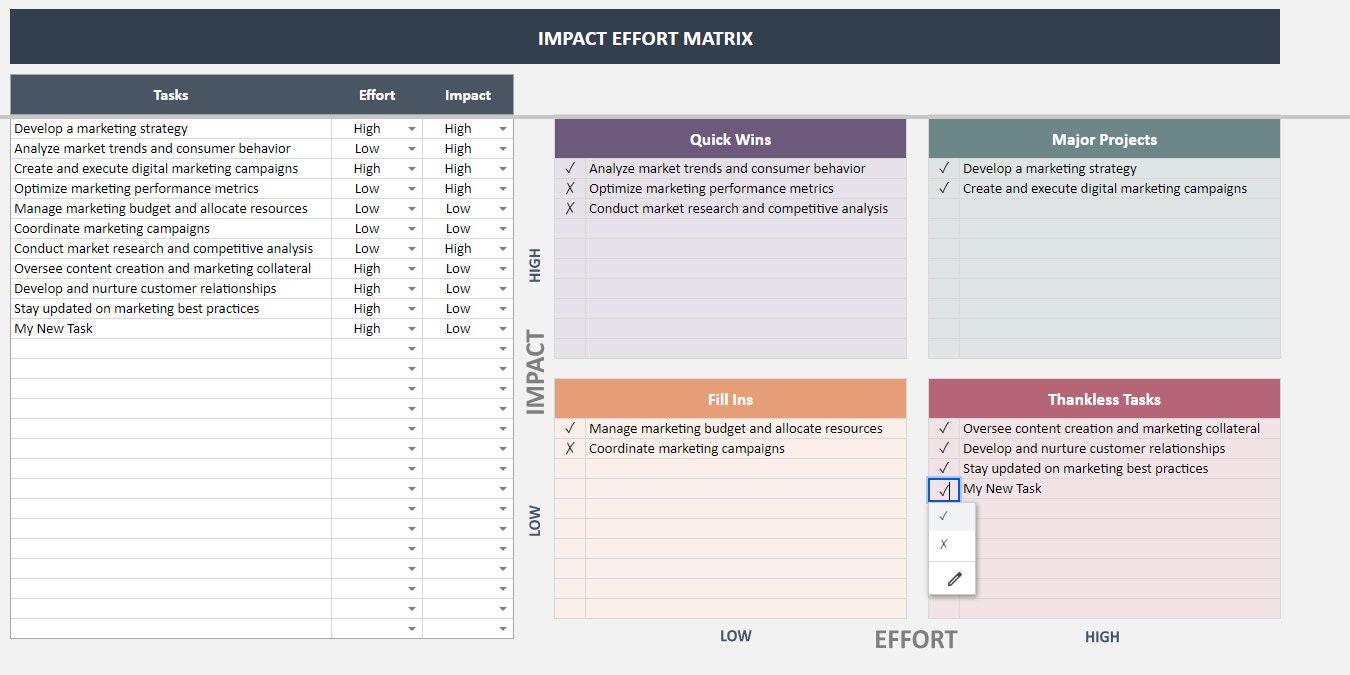Select the pencil edit icon in the open picker
The width and height of the screenshot is (1350, 675).
pyautogui.click(x=951, y=578)
